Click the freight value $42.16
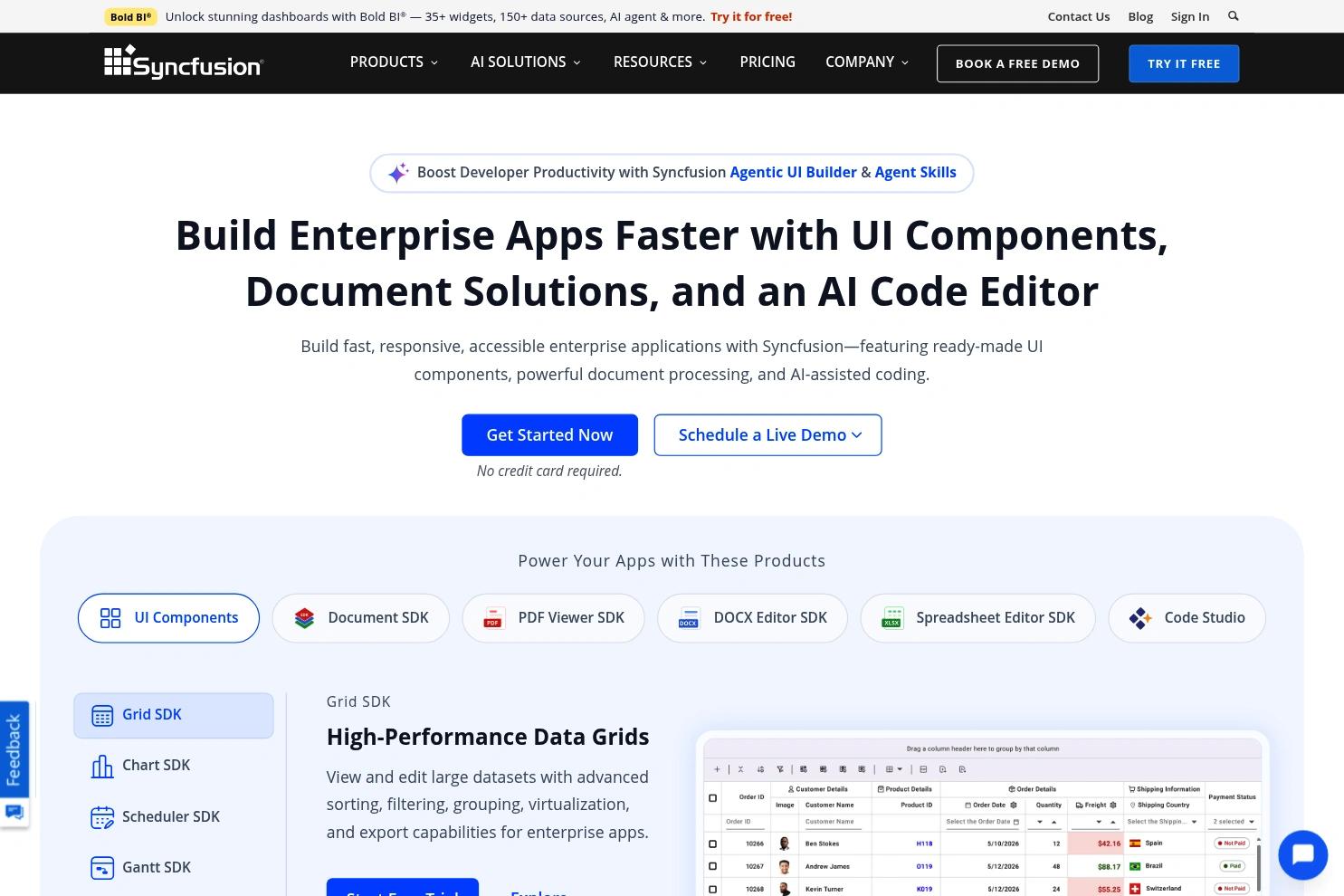Image resolution: width=1344 pixels, height=896 pixels. pyautogui.click(x=1109, y=844)
